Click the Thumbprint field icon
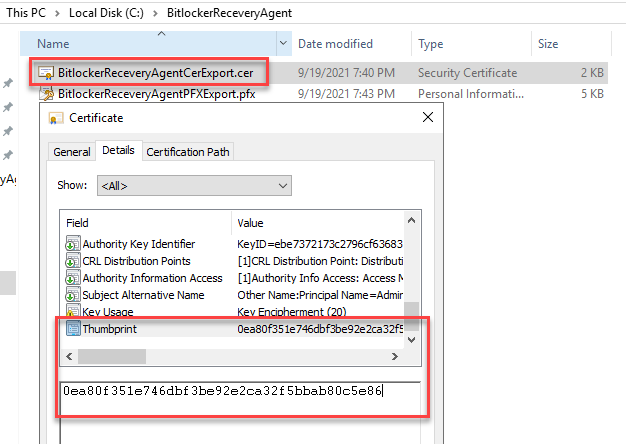 [x=71, y=328]
